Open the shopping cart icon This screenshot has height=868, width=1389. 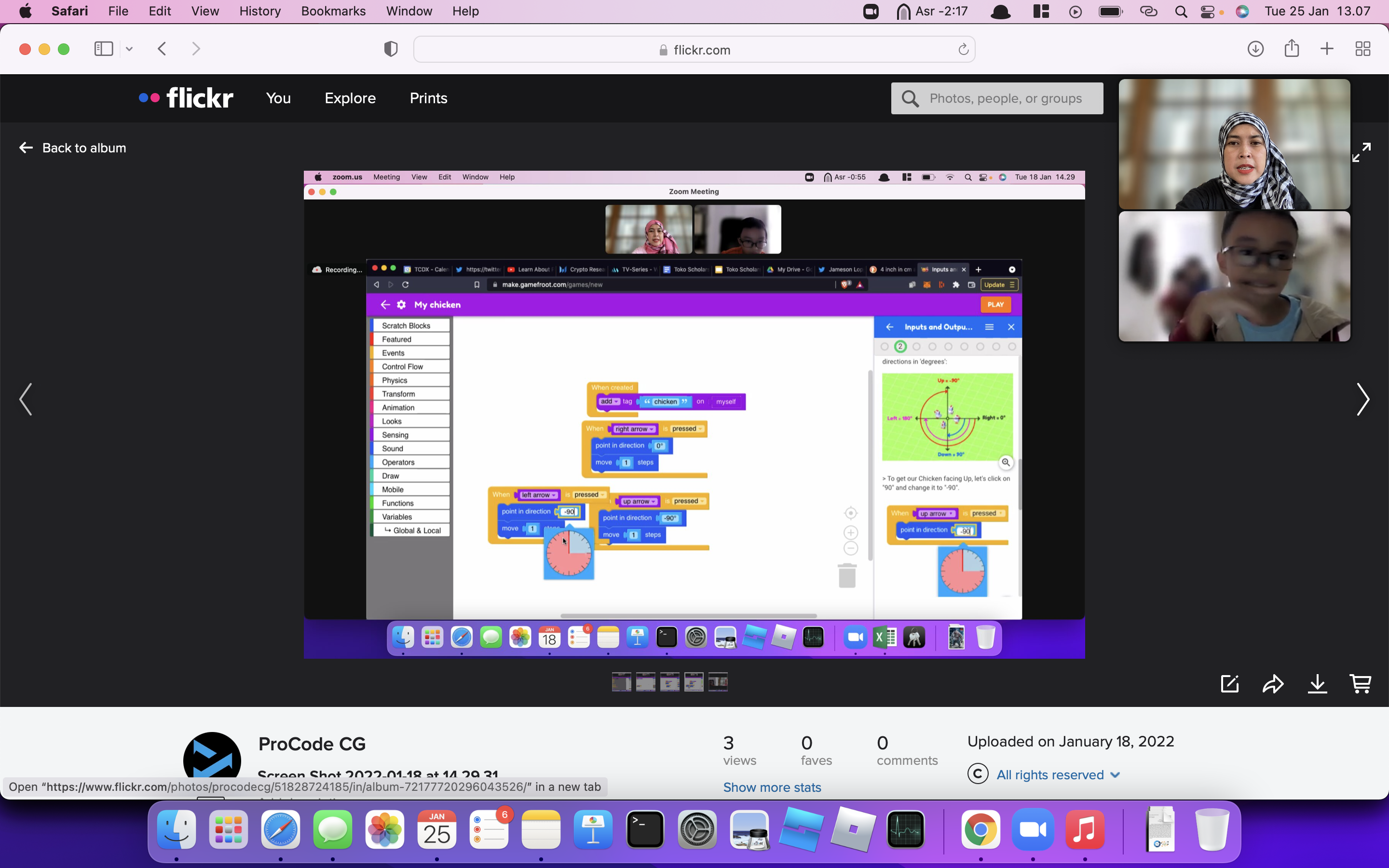coord(1360,684)
